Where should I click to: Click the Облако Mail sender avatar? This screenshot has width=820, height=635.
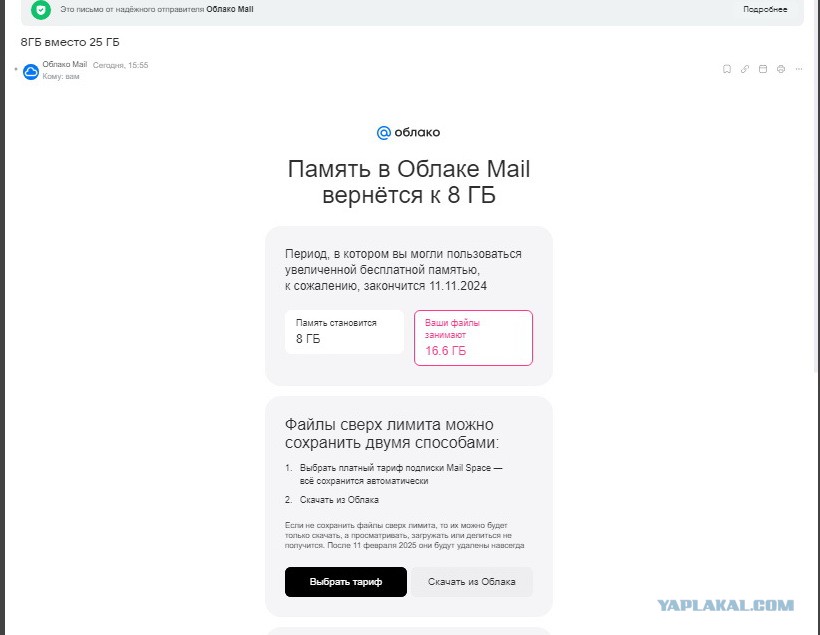[x=31, y=72]
